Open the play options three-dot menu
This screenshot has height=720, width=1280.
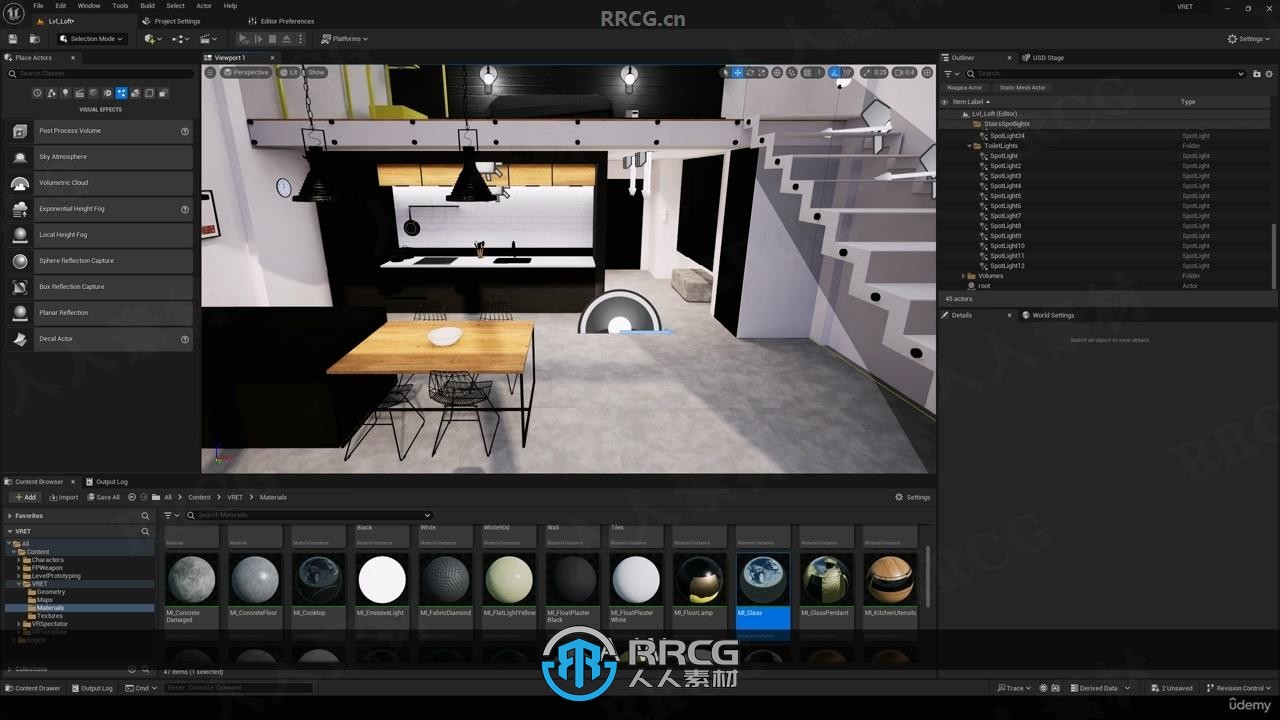300,39
